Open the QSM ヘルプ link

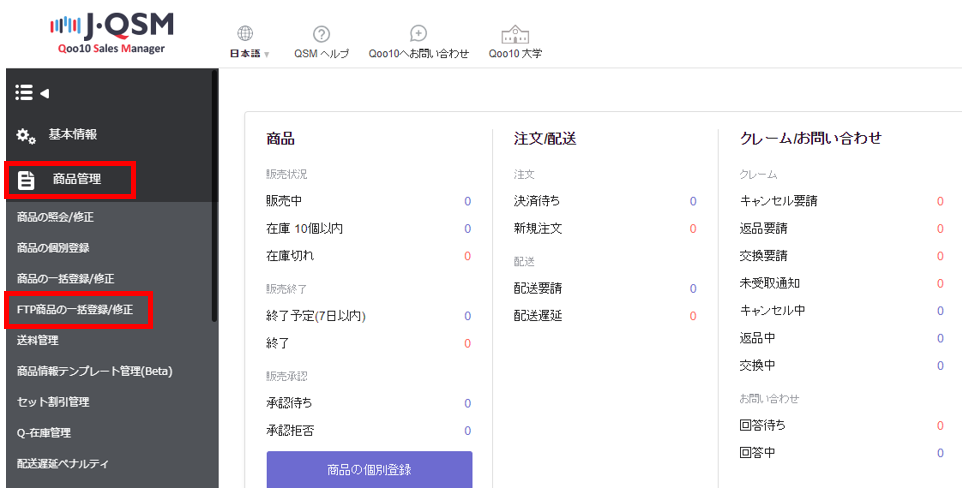321,54
